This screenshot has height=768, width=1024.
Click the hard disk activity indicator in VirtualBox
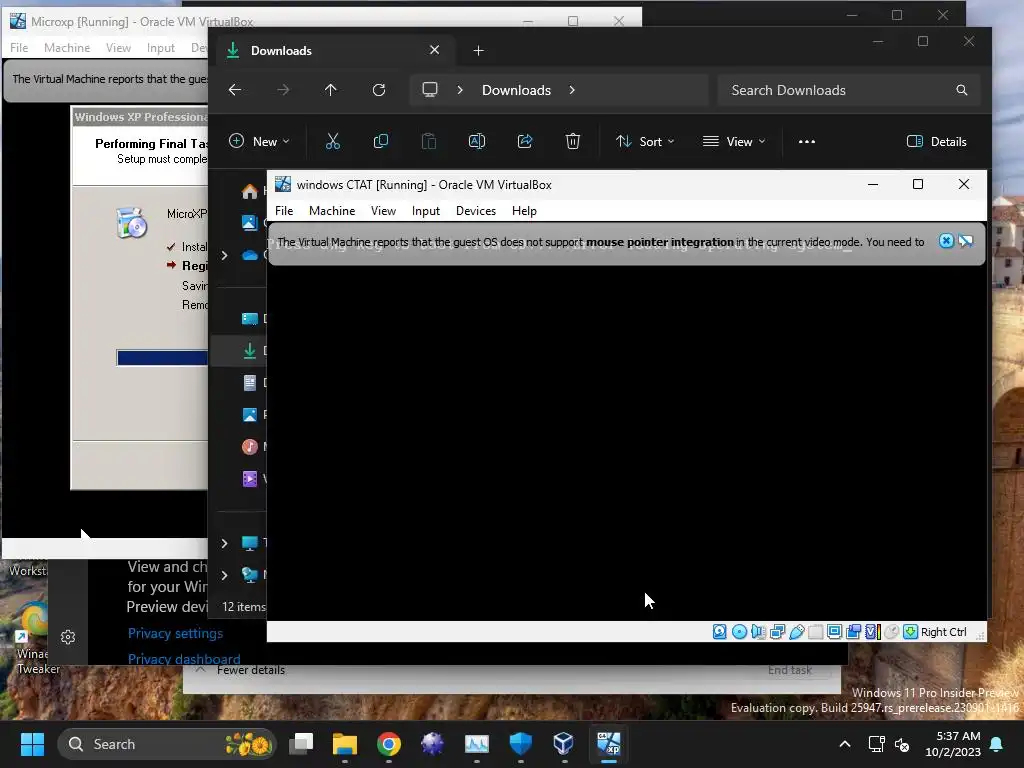(x=720, y=632)
